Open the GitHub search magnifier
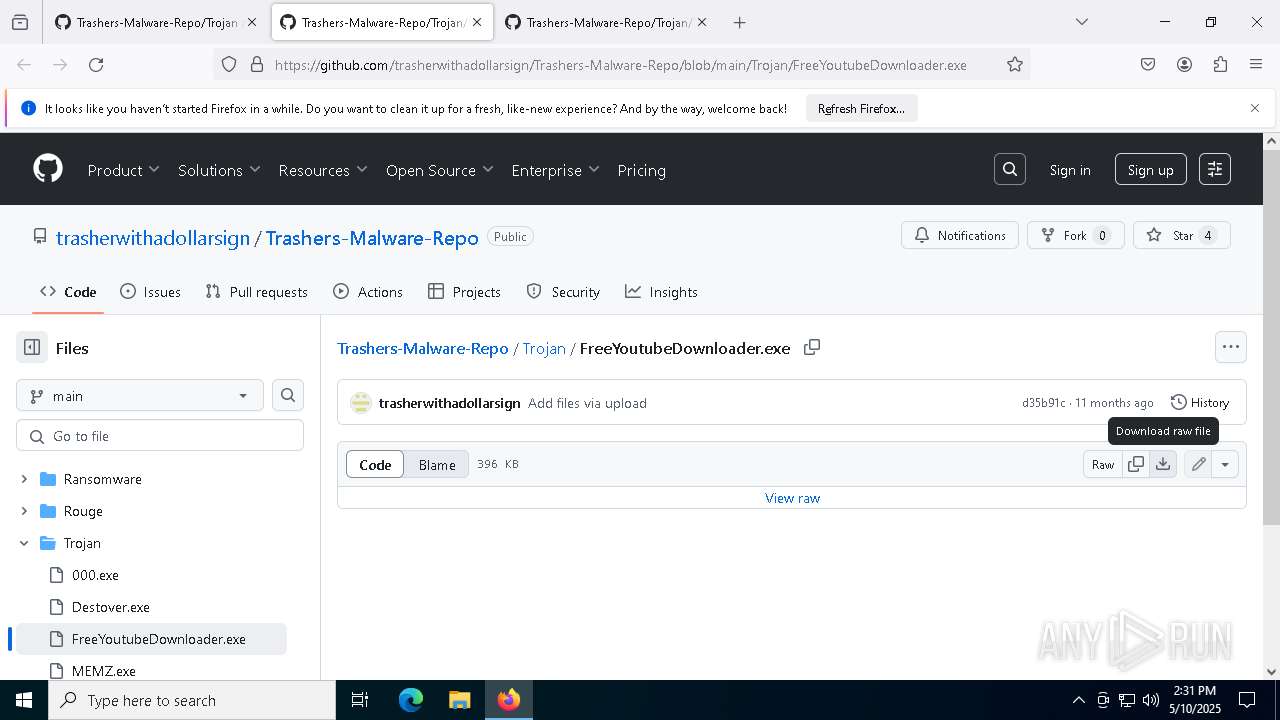 click(x=1010, y=170)
